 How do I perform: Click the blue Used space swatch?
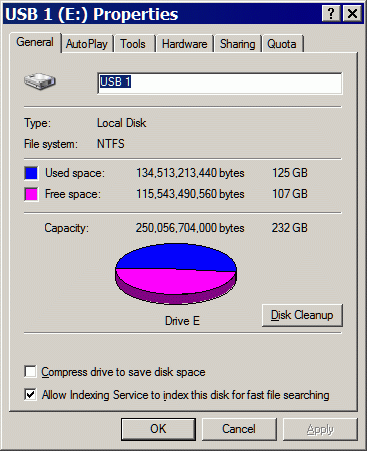(x=31, y=173)
